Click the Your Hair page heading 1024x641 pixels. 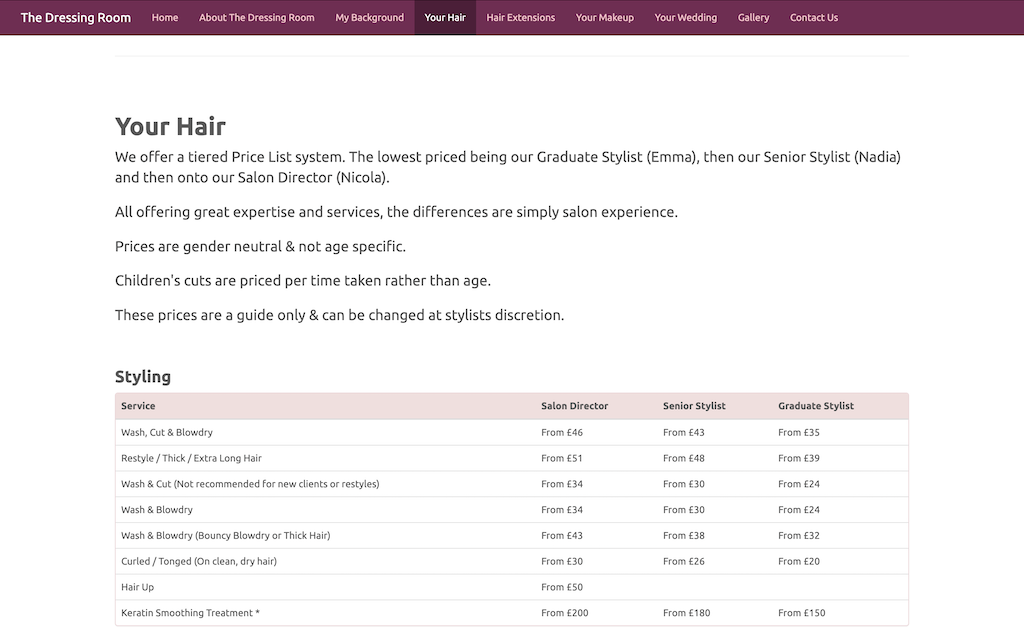pyautogui.click(x=170, y=126)
